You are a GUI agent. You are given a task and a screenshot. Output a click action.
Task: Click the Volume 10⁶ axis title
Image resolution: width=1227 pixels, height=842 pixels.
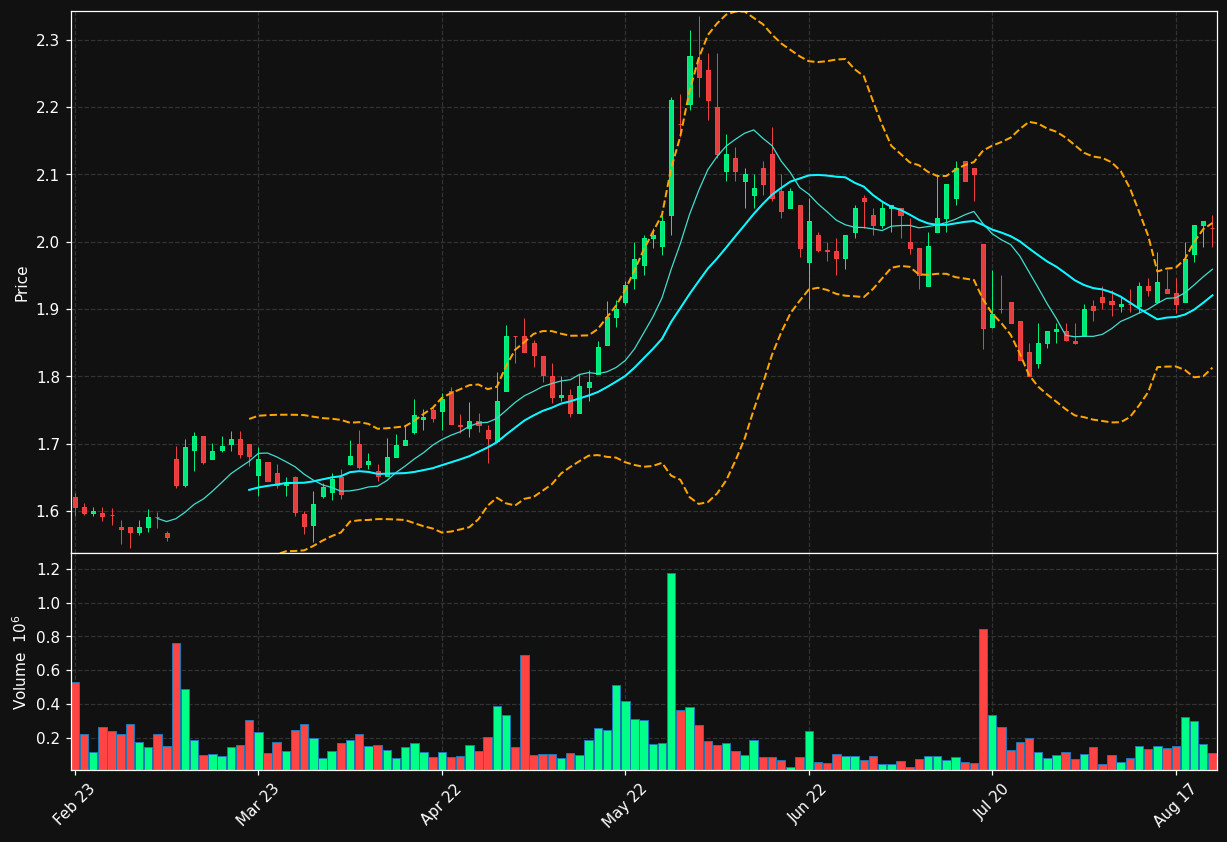(x=19, y=662)
